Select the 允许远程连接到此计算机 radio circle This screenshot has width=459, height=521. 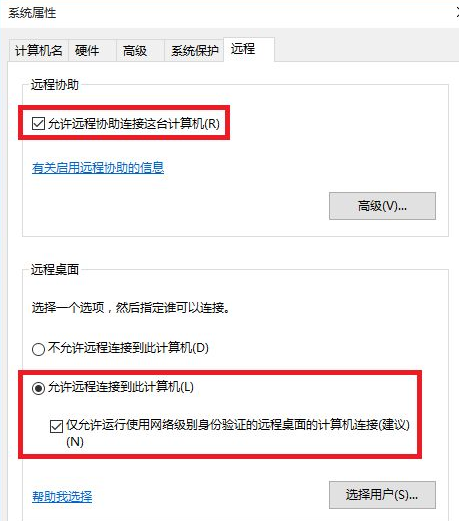click(38, 388)
